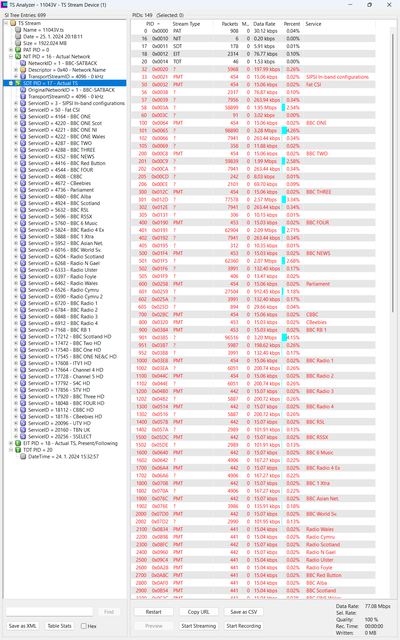Expand ServiceID 17540 BBC One HD node

pos(16,350)
